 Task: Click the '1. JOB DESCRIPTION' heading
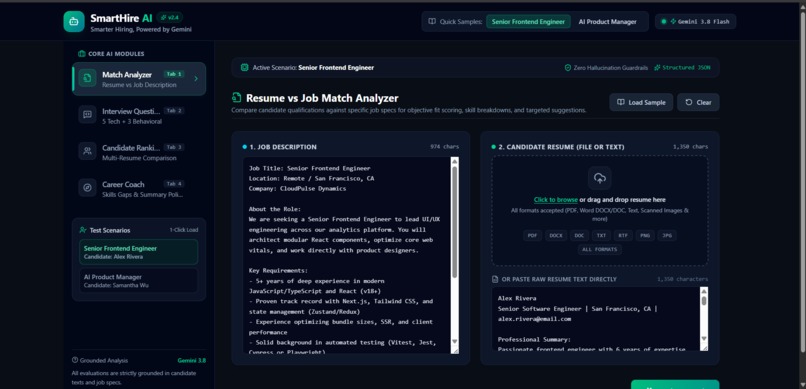tap(283, 147)
